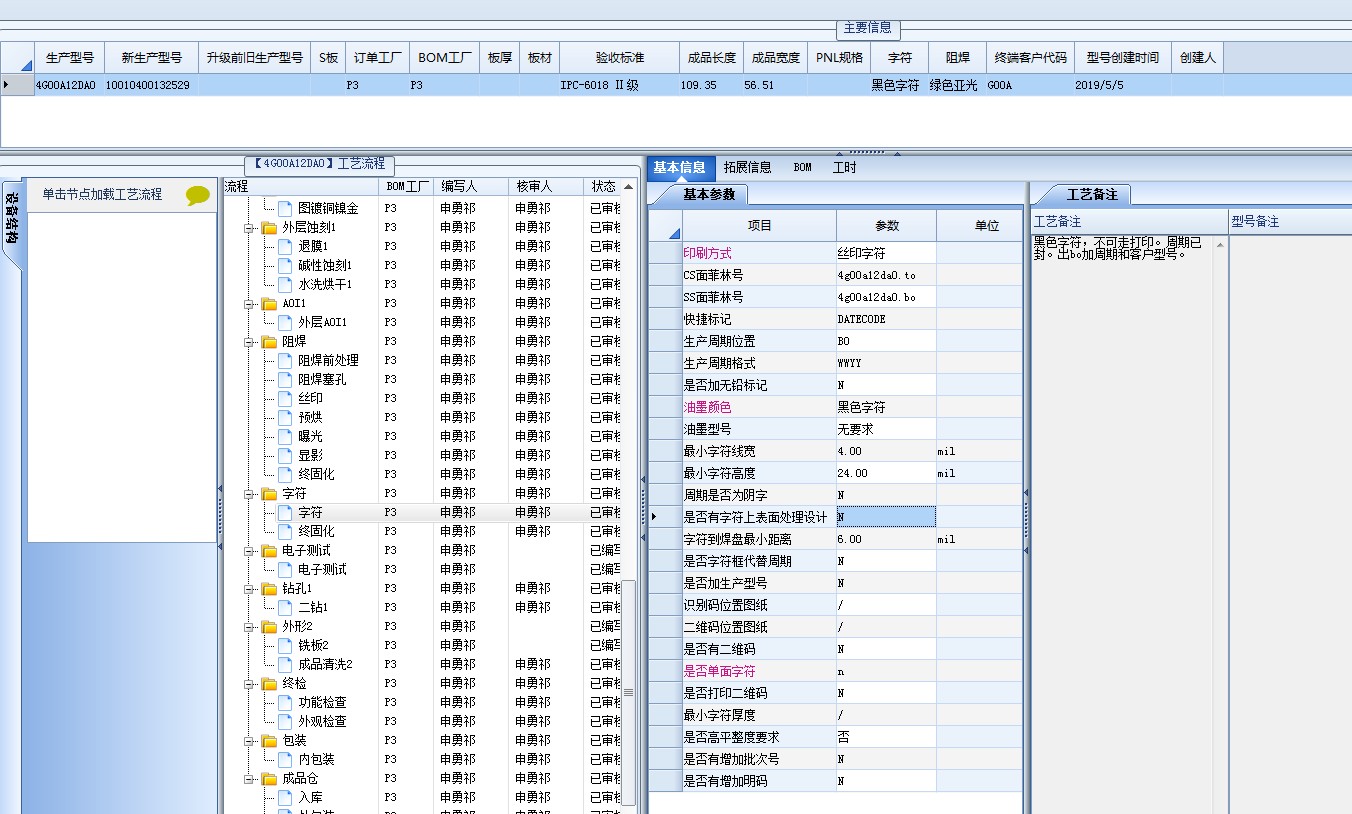Screen dimensions: 1352x814
Task: Collapse the 电子测试 folder node
Action: 249,551
